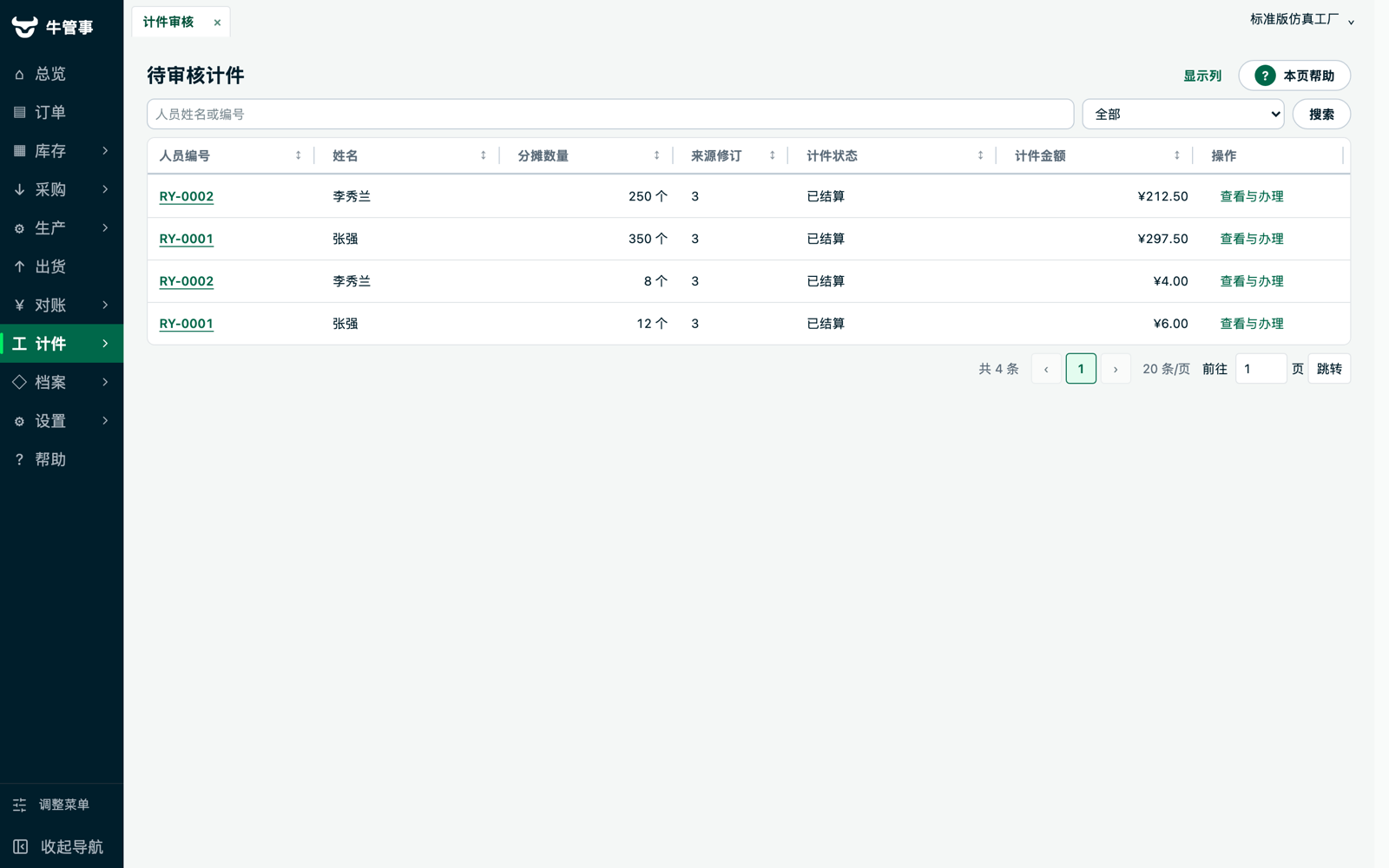The height and width of the screenshot is (868, 1389).
Task: Expand the 对账 submenu chevron
Action: click(x=105, y=305)
